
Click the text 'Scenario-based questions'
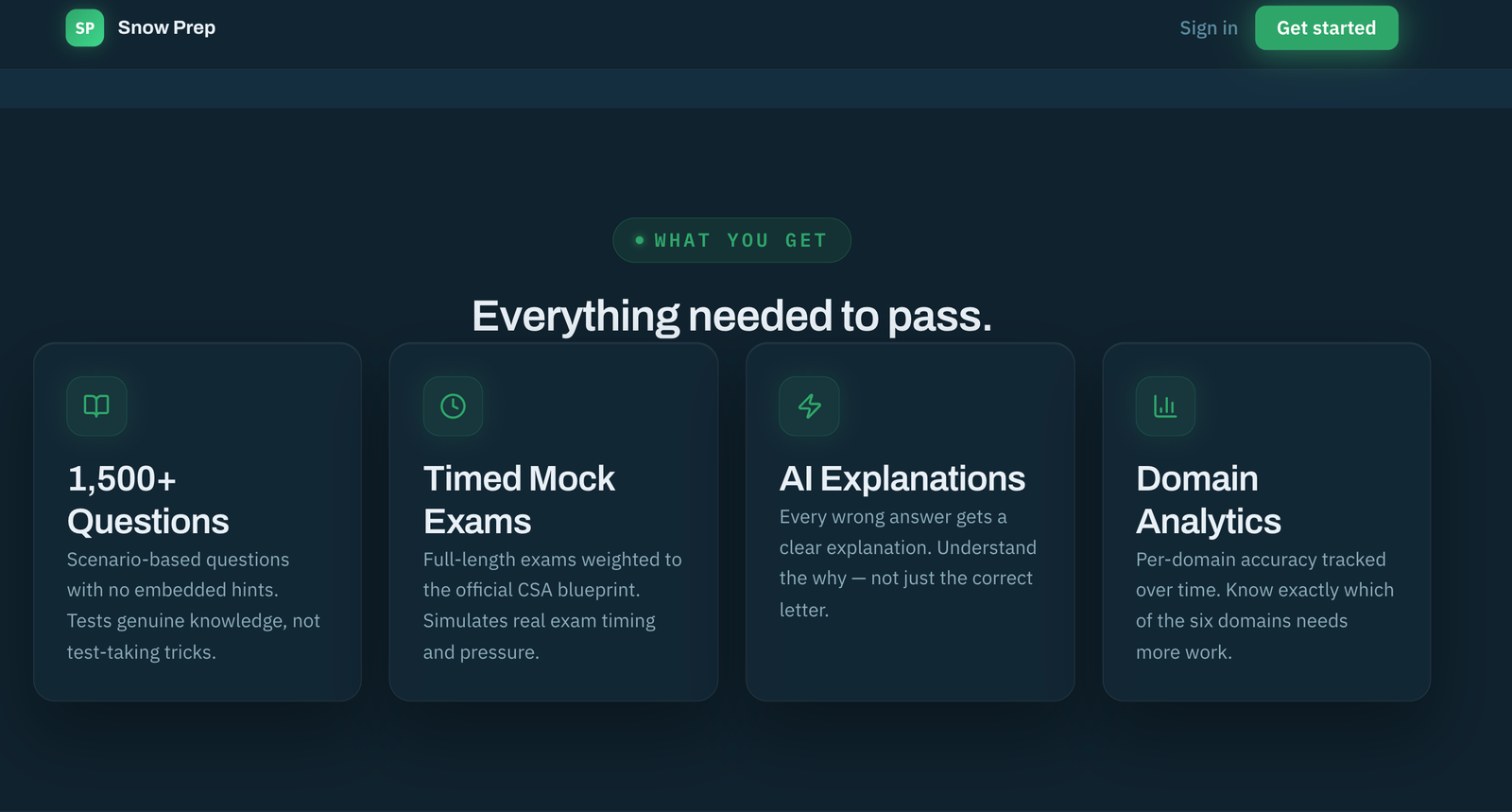[179, 560]
